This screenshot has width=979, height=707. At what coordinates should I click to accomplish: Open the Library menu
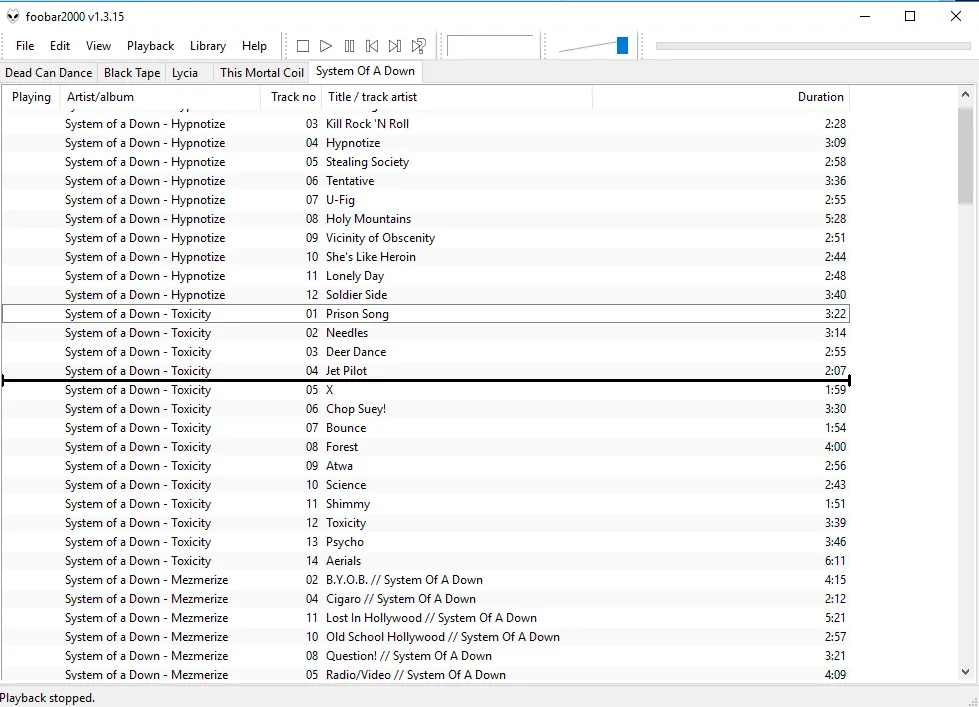(208, 46)
